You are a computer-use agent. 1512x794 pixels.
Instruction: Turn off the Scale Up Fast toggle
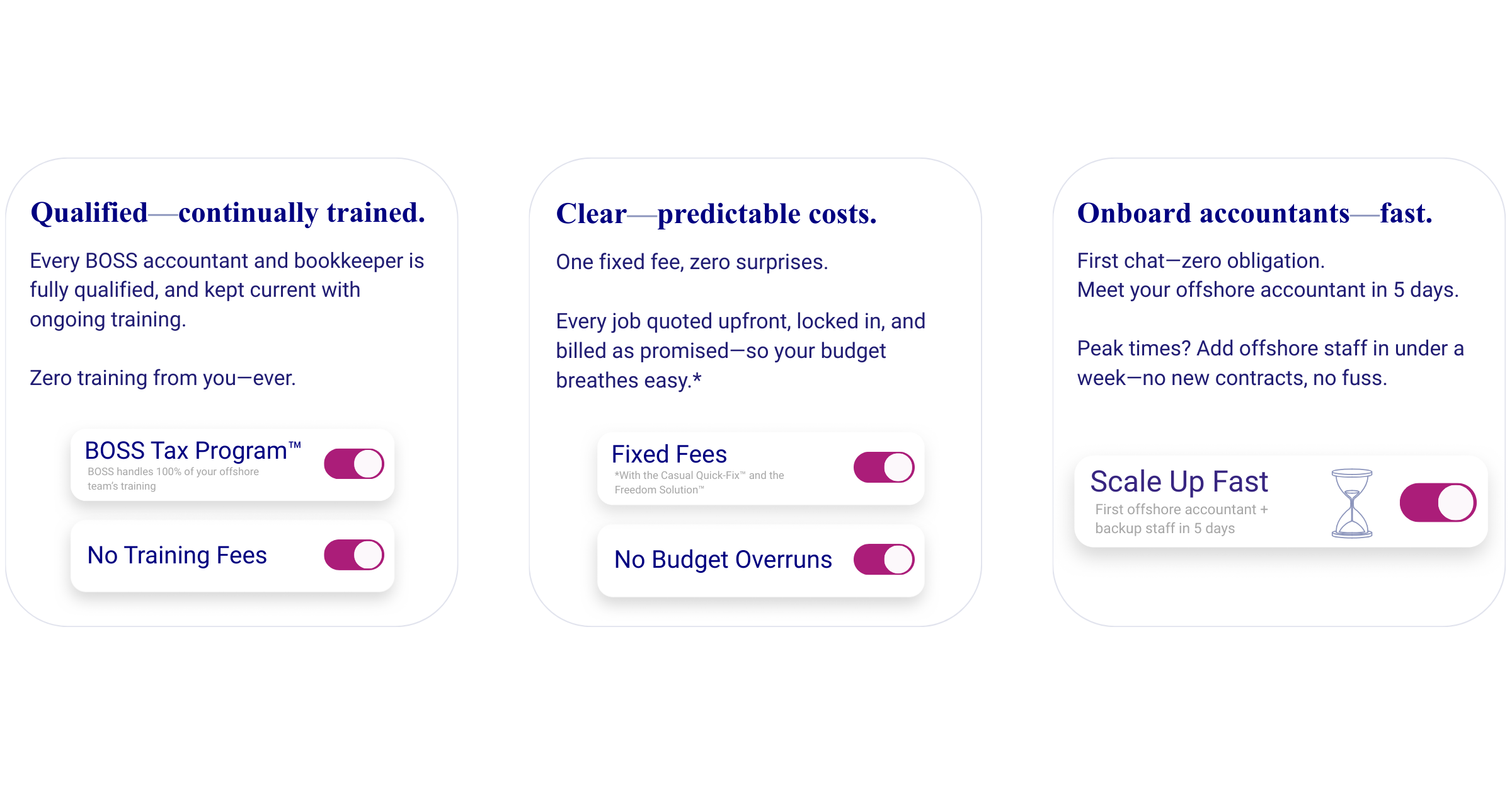click(x=1438, y=503)
